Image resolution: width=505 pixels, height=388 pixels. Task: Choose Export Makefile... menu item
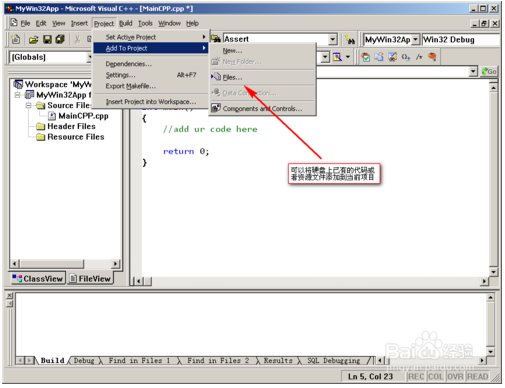pos(151,86)
